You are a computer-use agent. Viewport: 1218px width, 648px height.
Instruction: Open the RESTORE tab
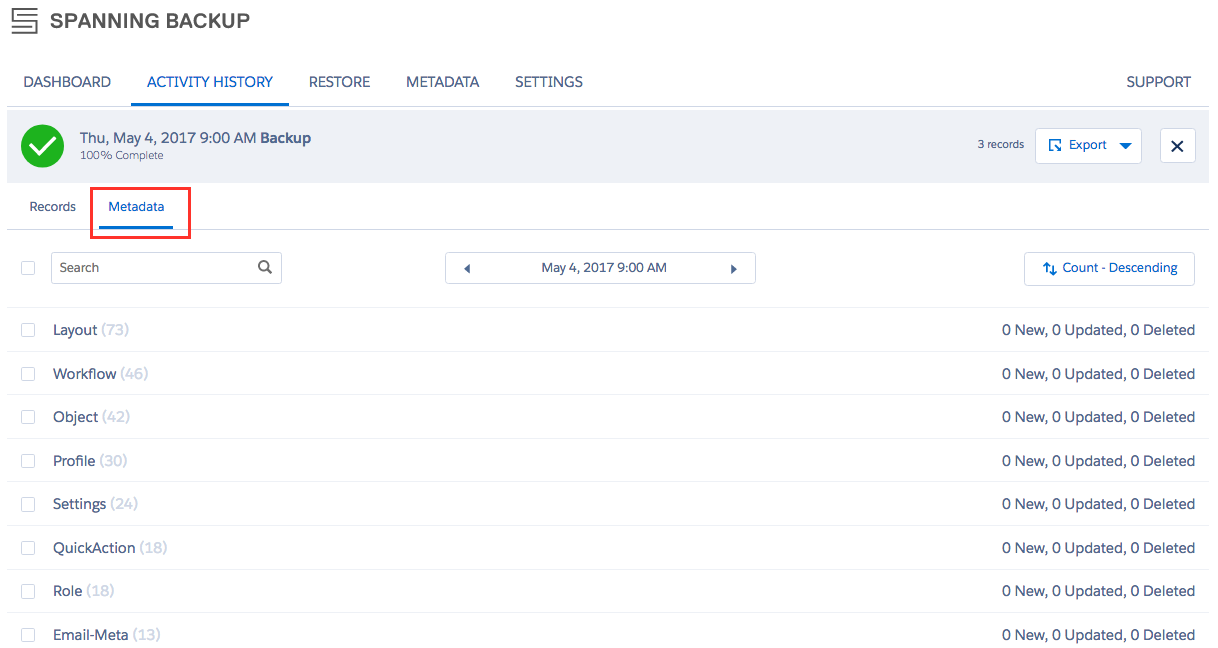tap(339, 82)
